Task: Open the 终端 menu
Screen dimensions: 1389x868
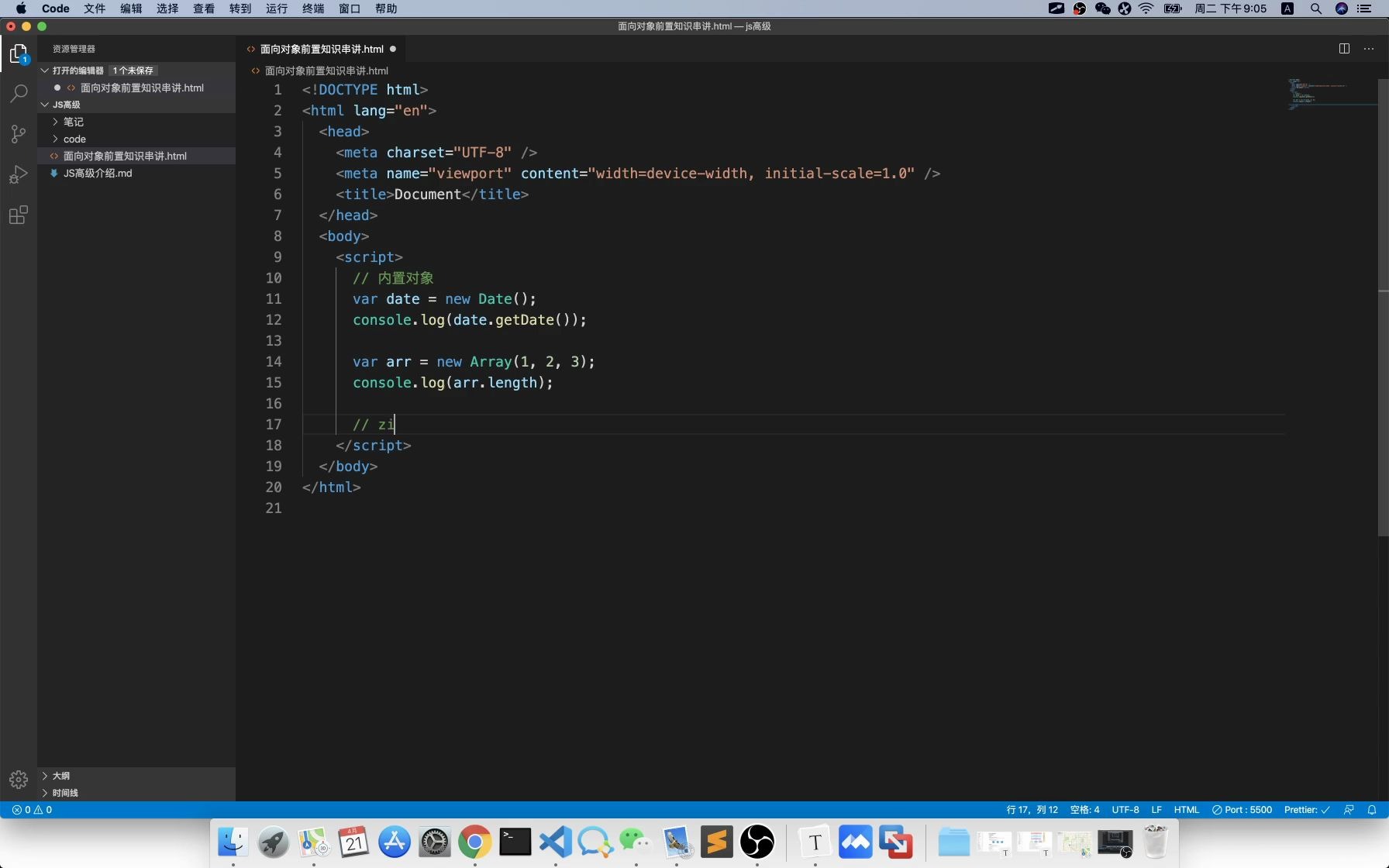Action: tap(313, 9)
